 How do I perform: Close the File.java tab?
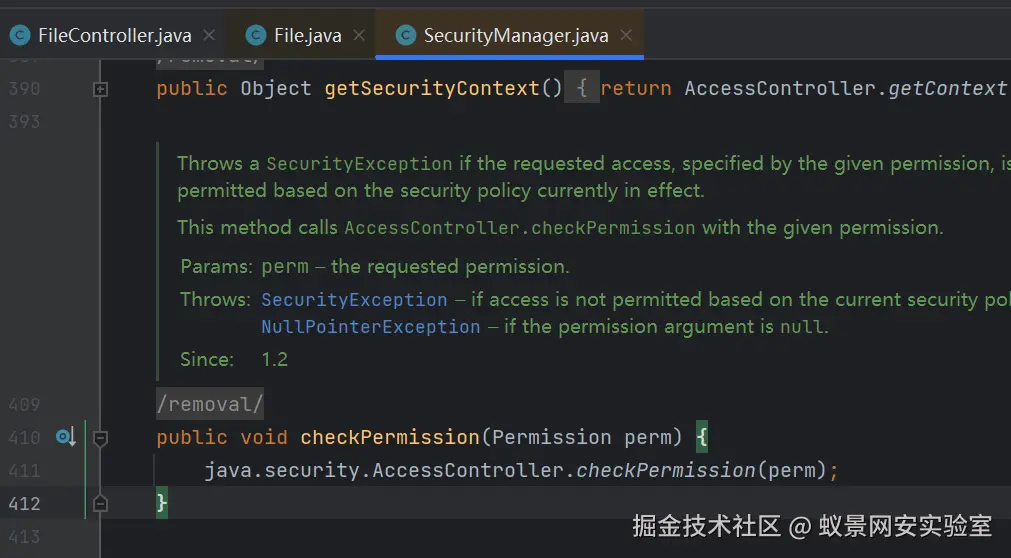359,36
